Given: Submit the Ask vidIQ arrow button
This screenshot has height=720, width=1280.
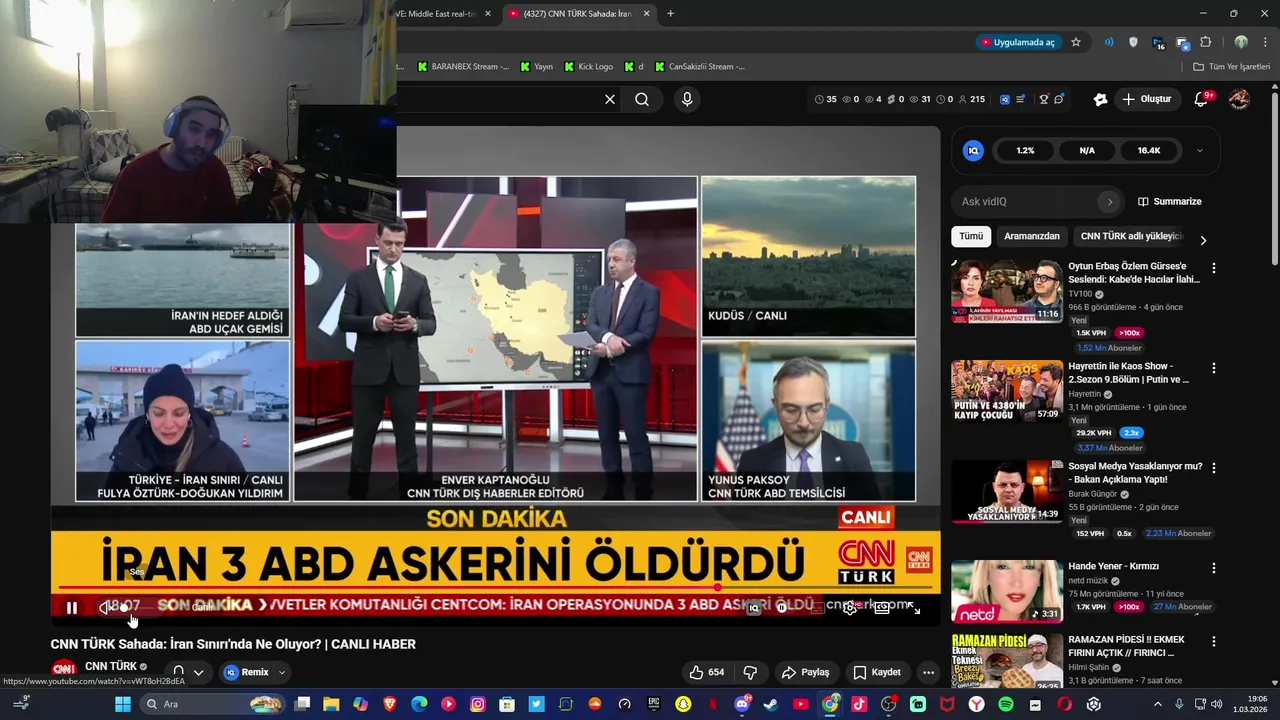Looking at the screenshot, I should pyautogui.click(x=1109, y=201).
